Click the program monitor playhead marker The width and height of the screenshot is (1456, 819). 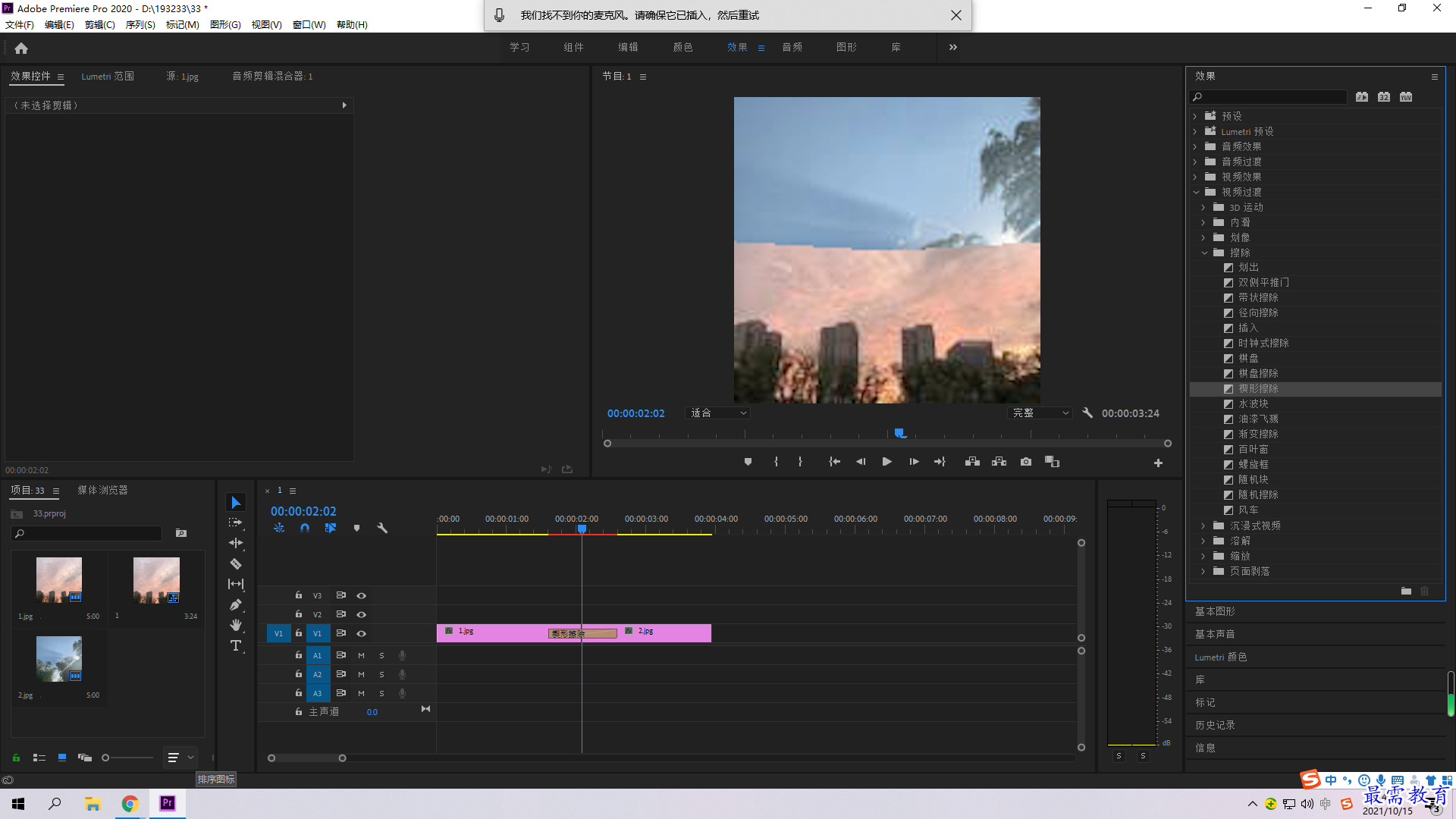click(x=899, y=433)
